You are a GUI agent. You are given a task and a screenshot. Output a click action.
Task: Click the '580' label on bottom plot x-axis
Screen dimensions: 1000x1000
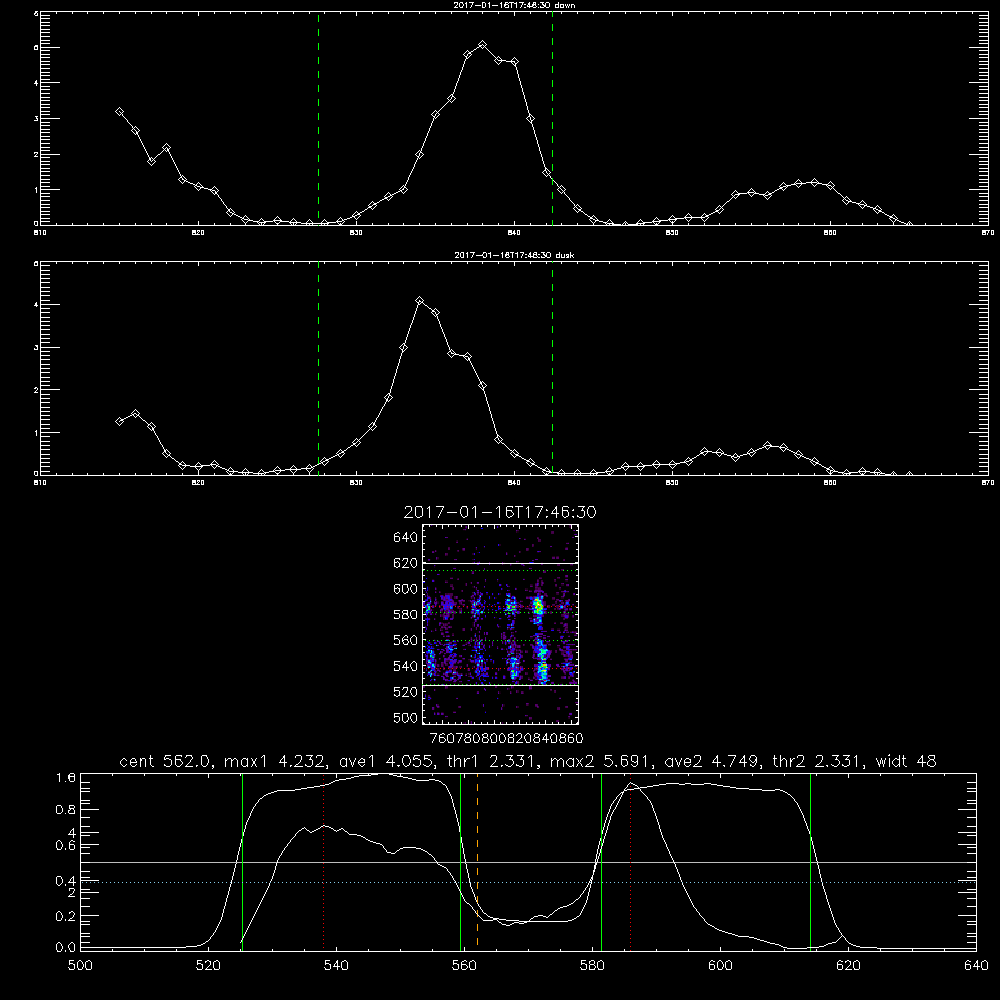(592, 966)
